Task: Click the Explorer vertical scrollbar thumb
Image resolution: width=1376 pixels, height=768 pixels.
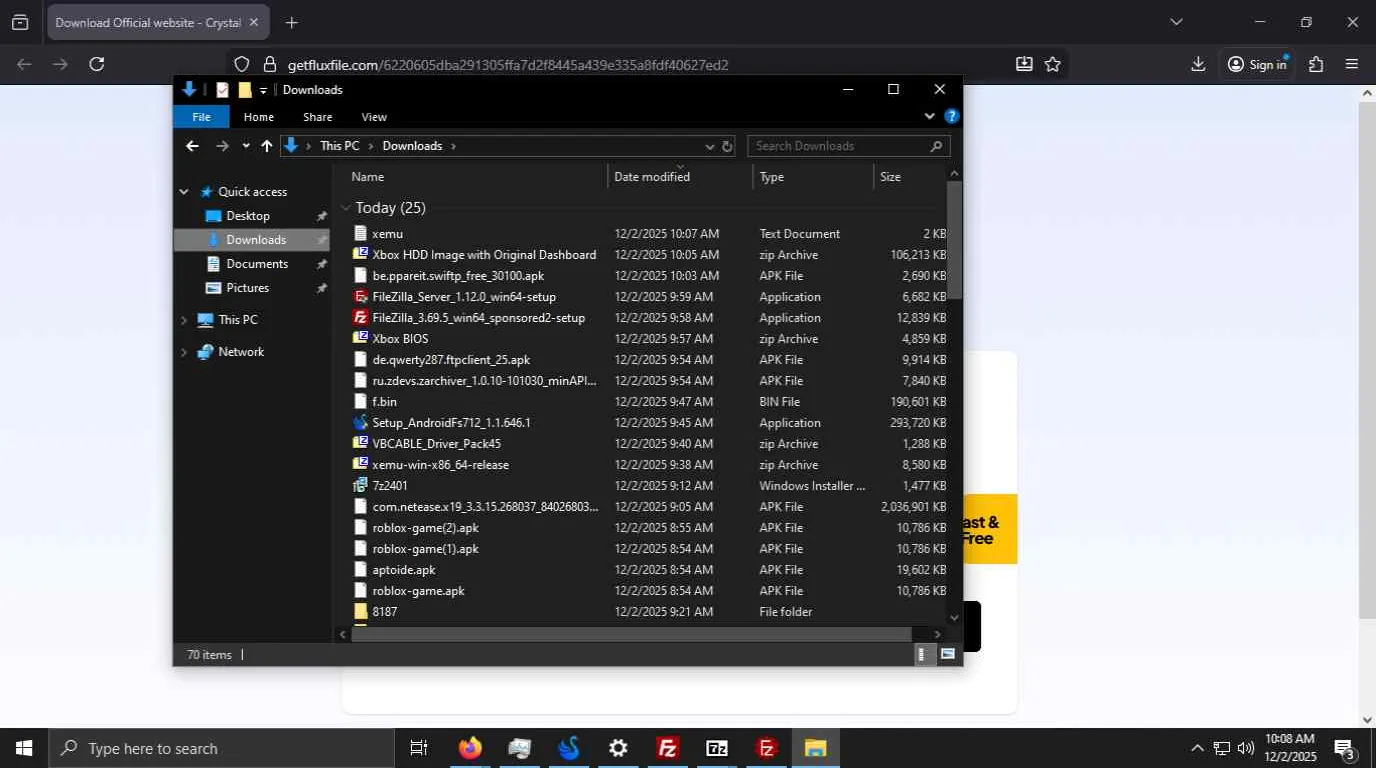Action: (x=954, y=240)
